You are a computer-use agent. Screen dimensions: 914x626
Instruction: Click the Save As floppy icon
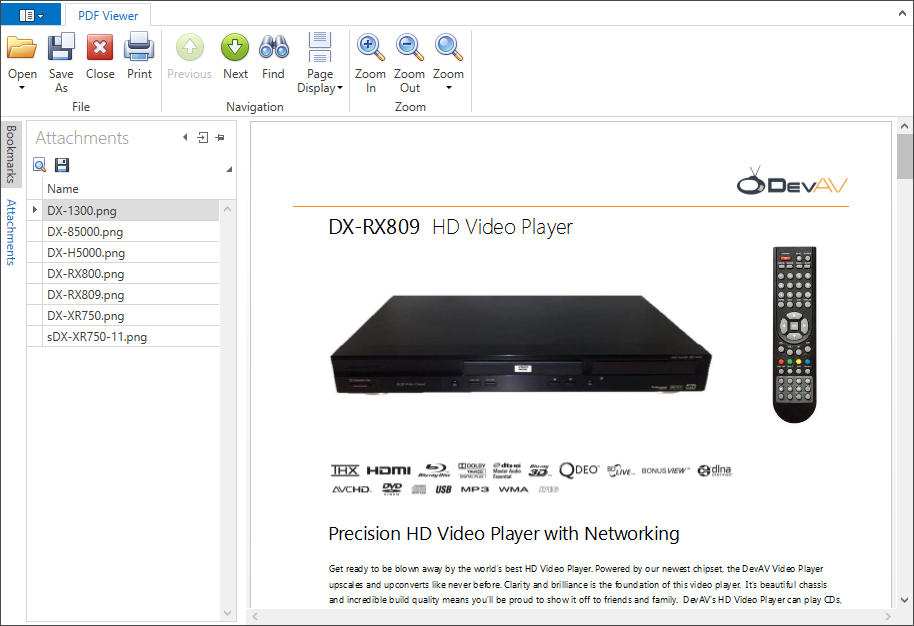(61, 48)
